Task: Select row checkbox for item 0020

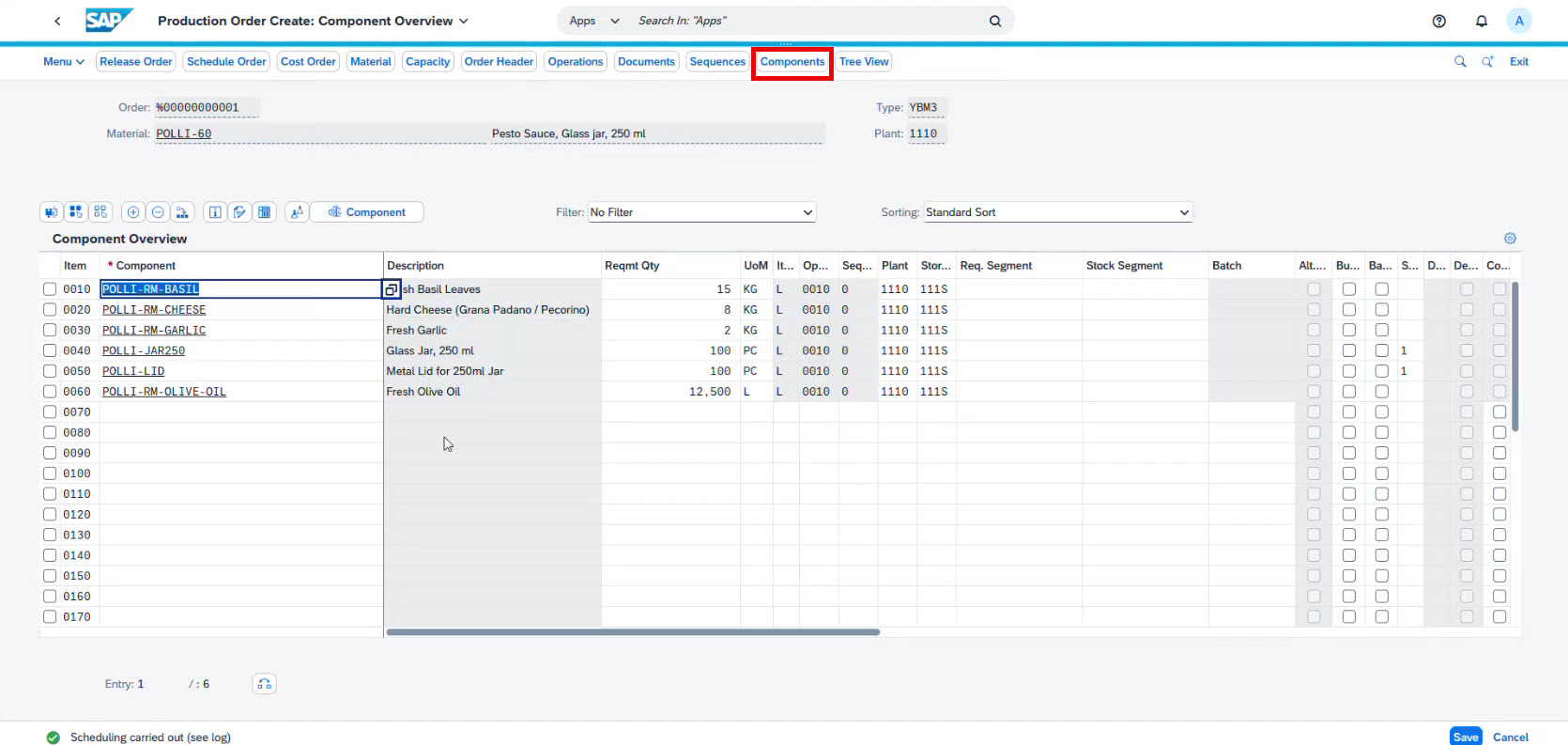Action: point(50,310)
